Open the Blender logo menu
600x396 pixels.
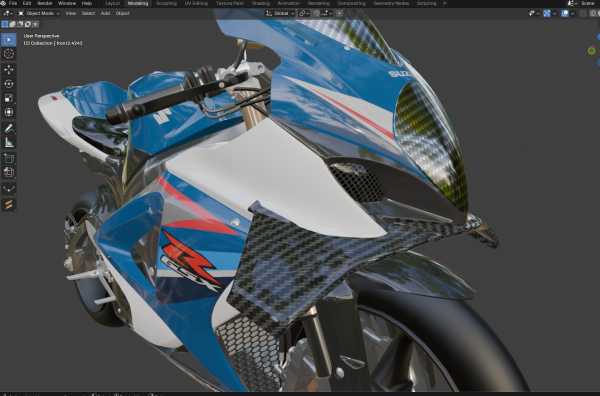[x=3, y=3]
